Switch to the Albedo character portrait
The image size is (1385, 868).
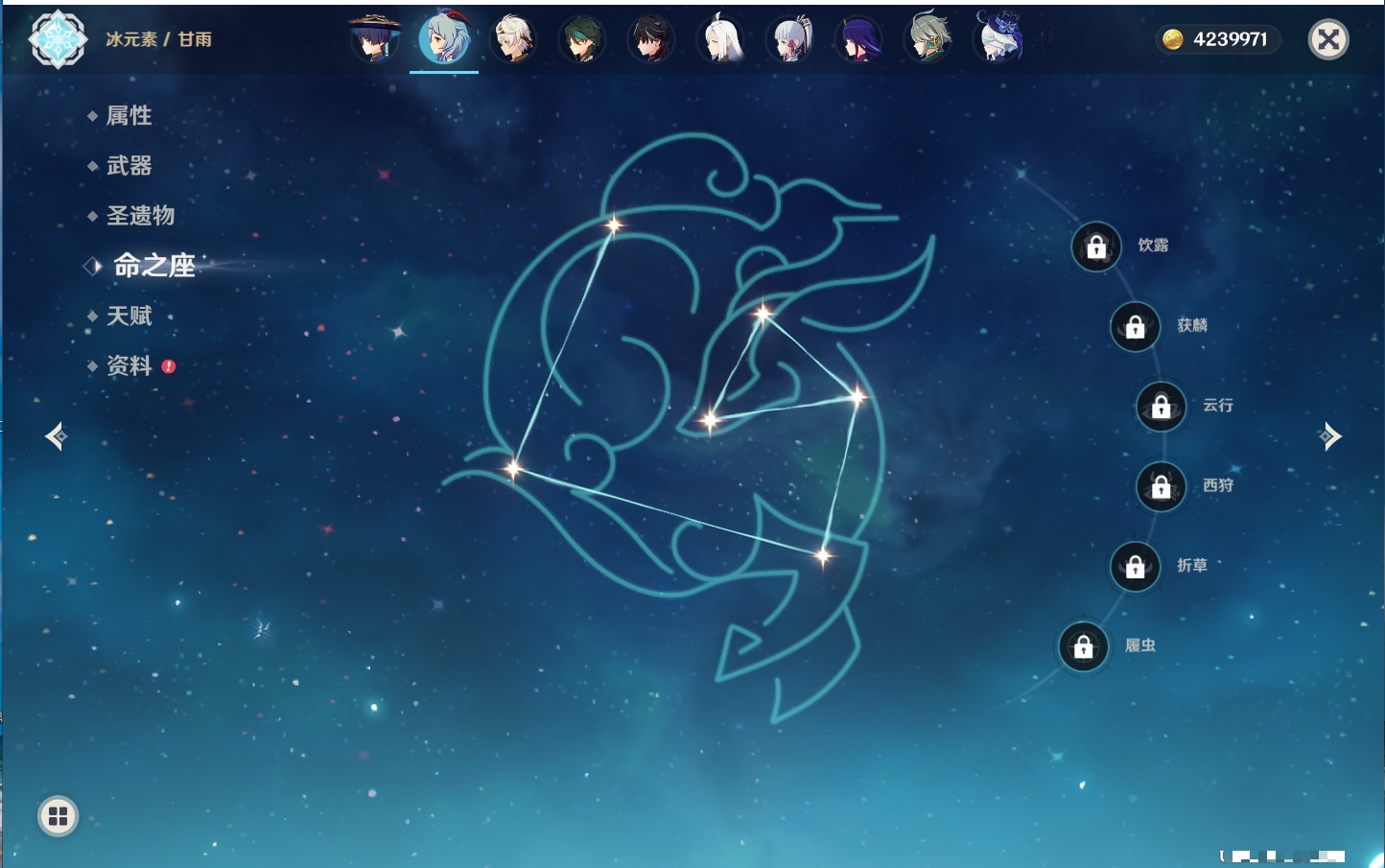[513, 38]
